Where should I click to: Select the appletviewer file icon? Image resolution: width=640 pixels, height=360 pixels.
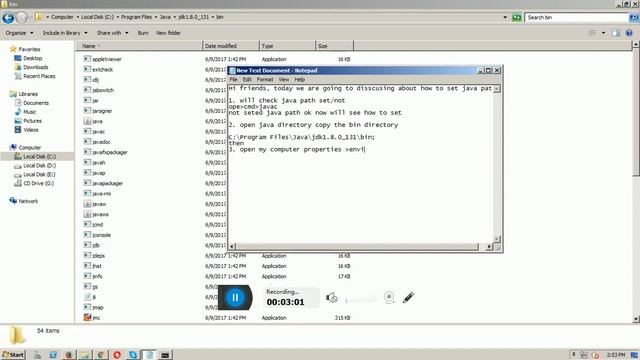tap(87, 59)
